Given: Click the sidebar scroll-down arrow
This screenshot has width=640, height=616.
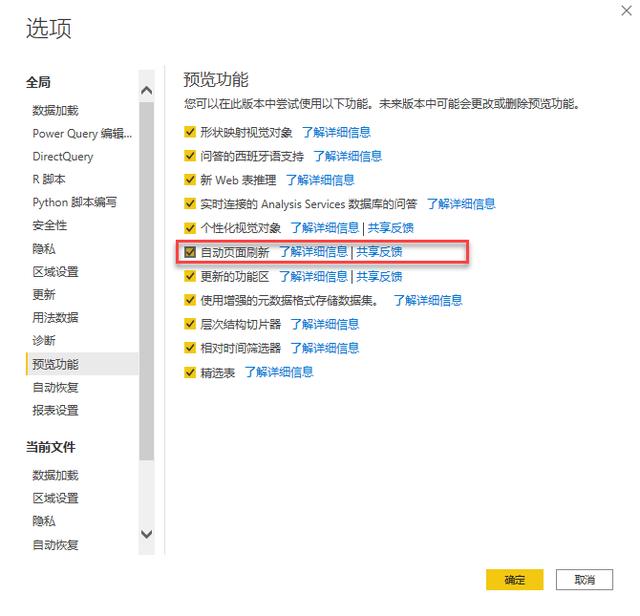Looking at the screenshot, I should 147,534.
